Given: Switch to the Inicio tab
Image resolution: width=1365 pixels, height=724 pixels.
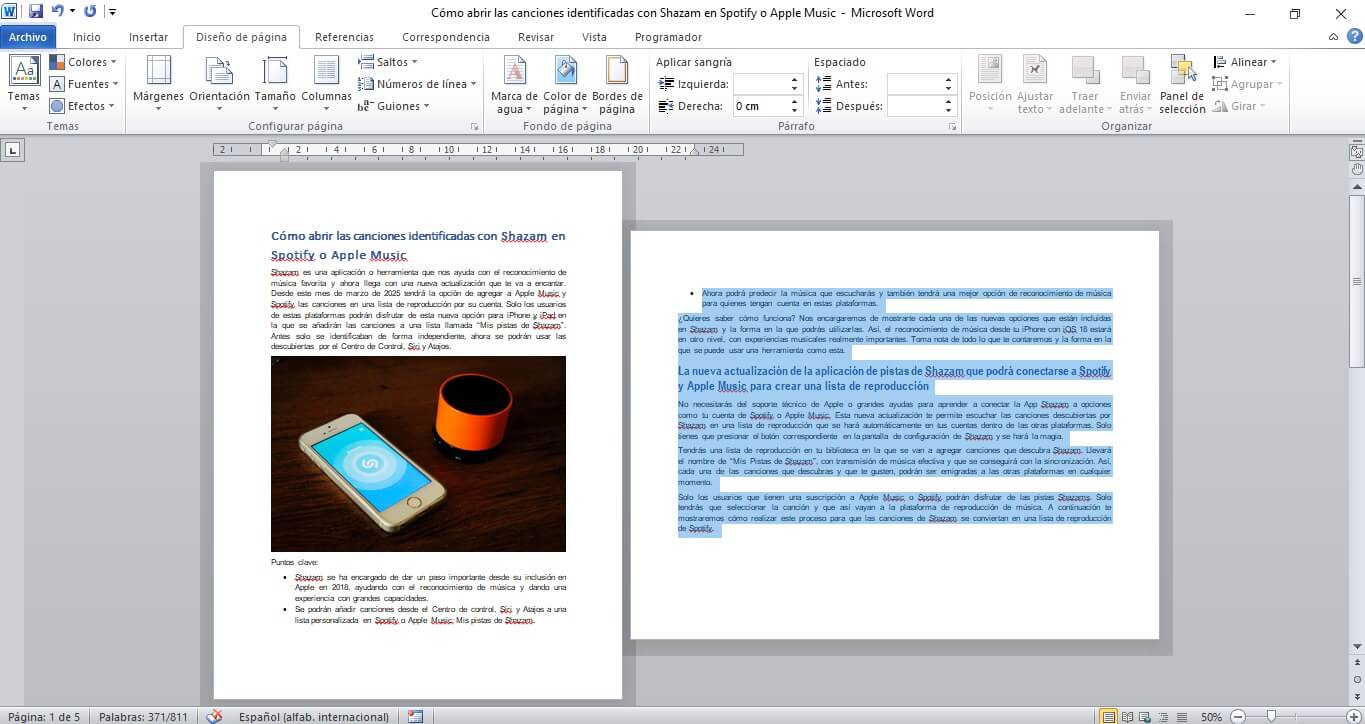Looking at the screenshot, I should tap(87, 37).
